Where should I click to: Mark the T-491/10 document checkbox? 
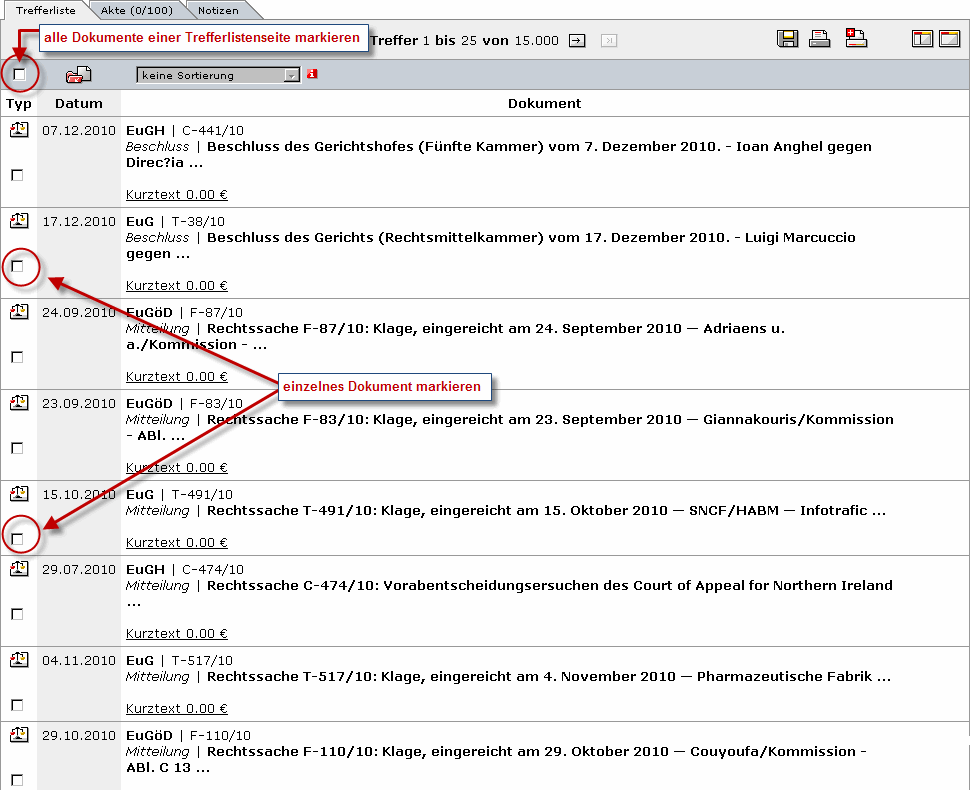[x=17, y=539]
